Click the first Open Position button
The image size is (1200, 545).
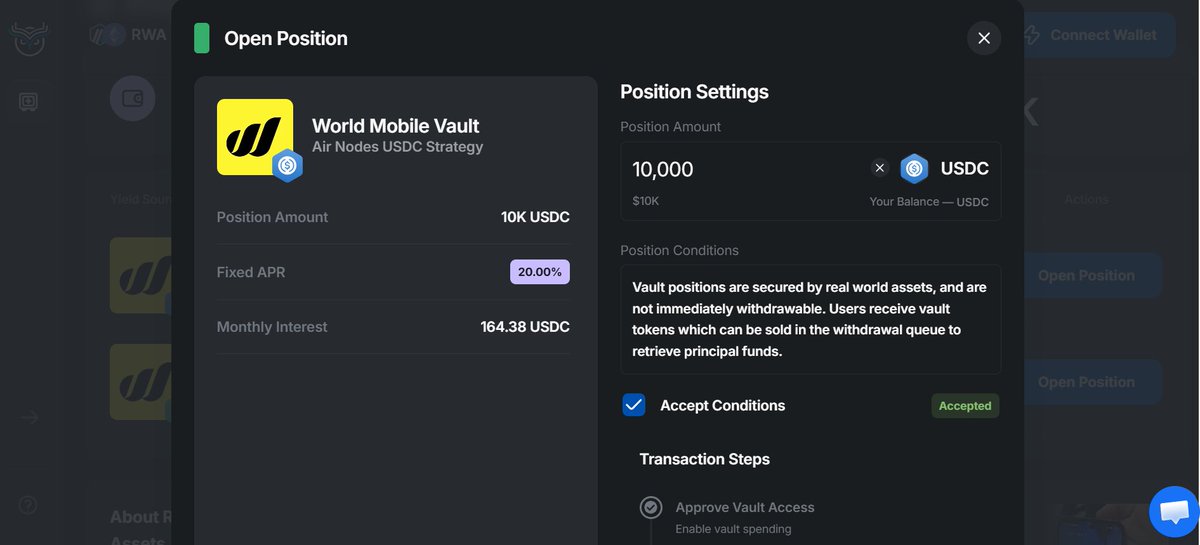coord(1086,275)
